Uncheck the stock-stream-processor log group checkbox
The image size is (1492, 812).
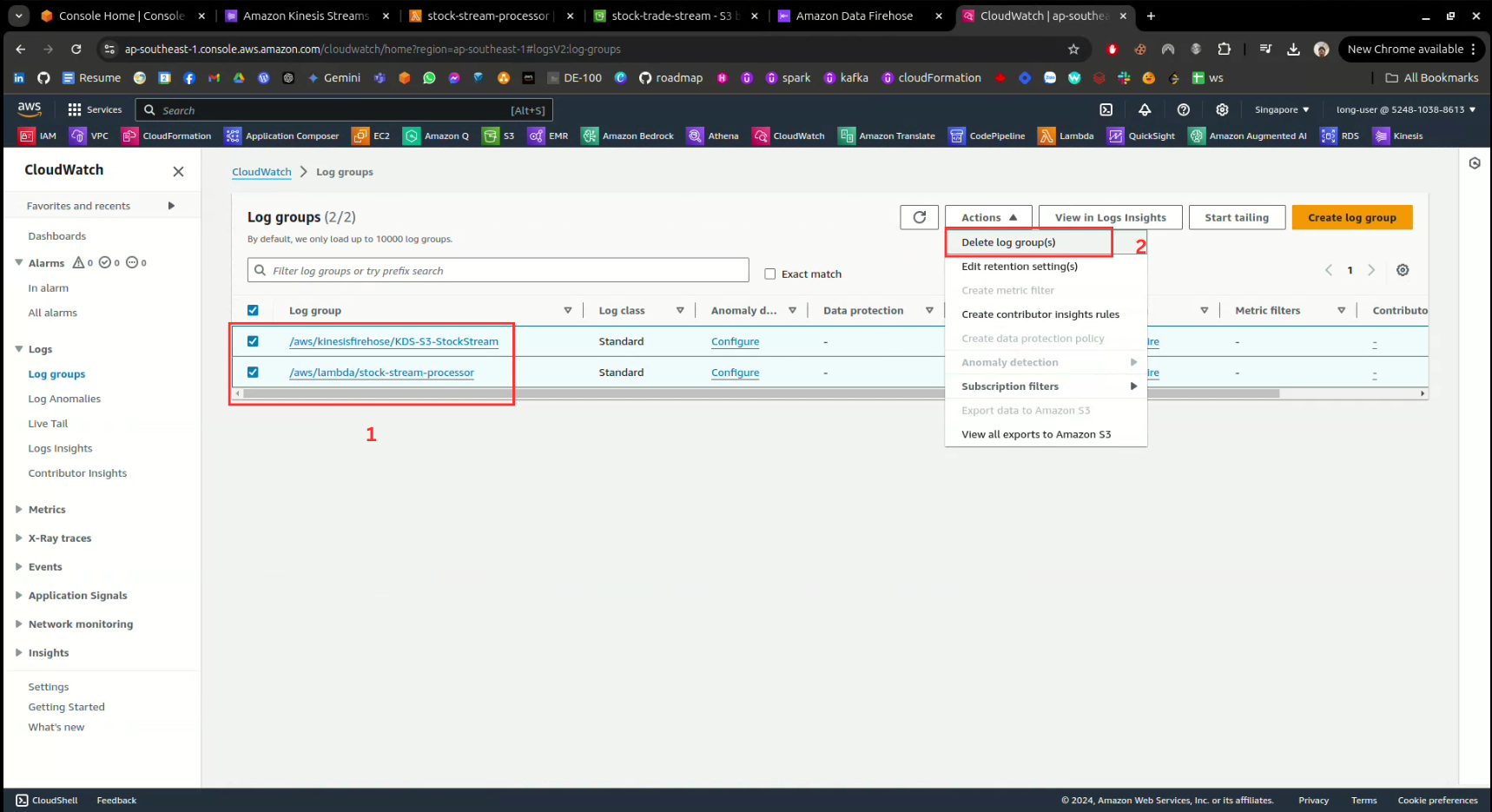tap(253, 373)
